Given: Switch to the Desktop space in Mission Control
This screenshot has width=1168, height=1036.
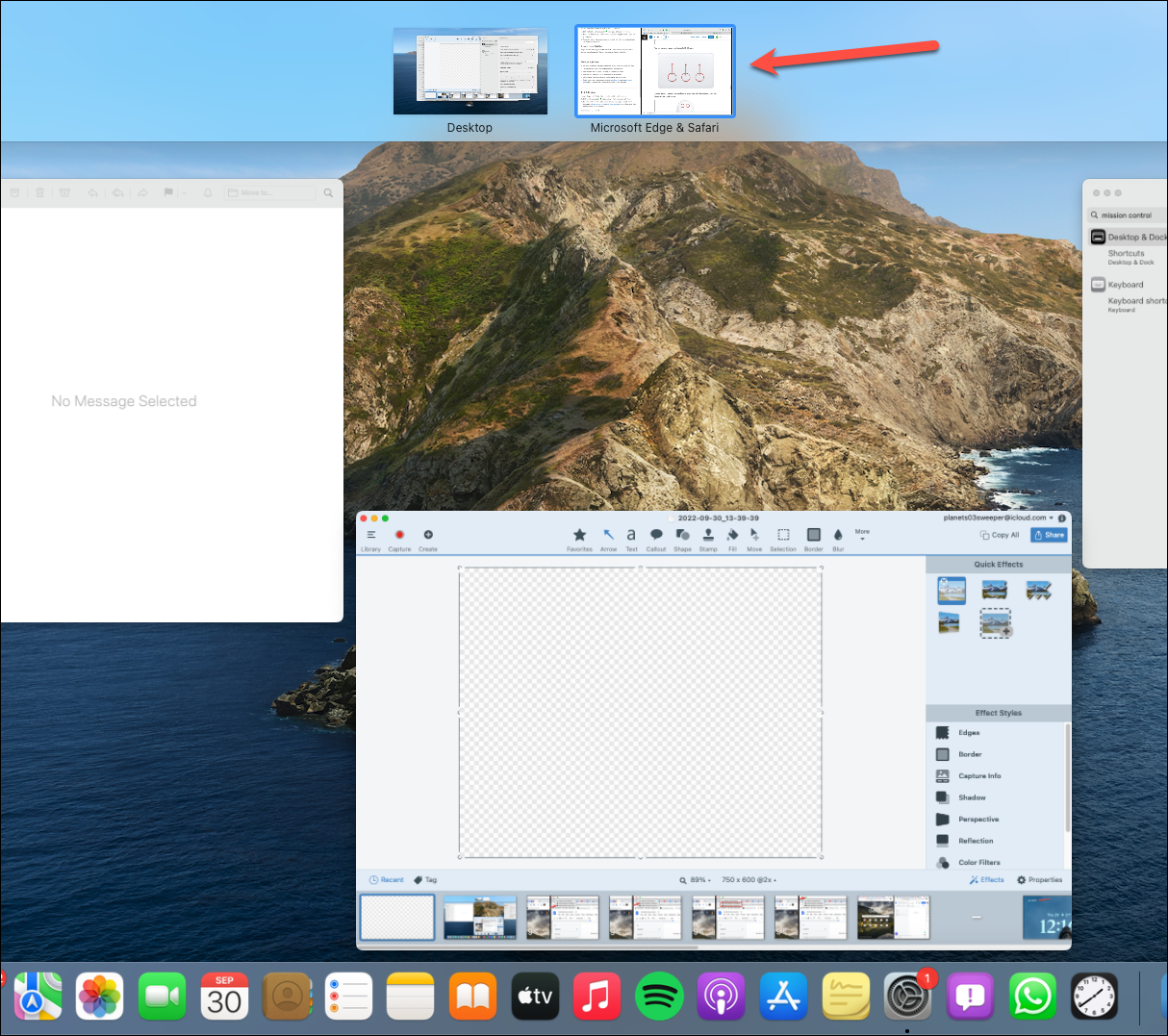Looking at the screenshot, I should 470,71.
